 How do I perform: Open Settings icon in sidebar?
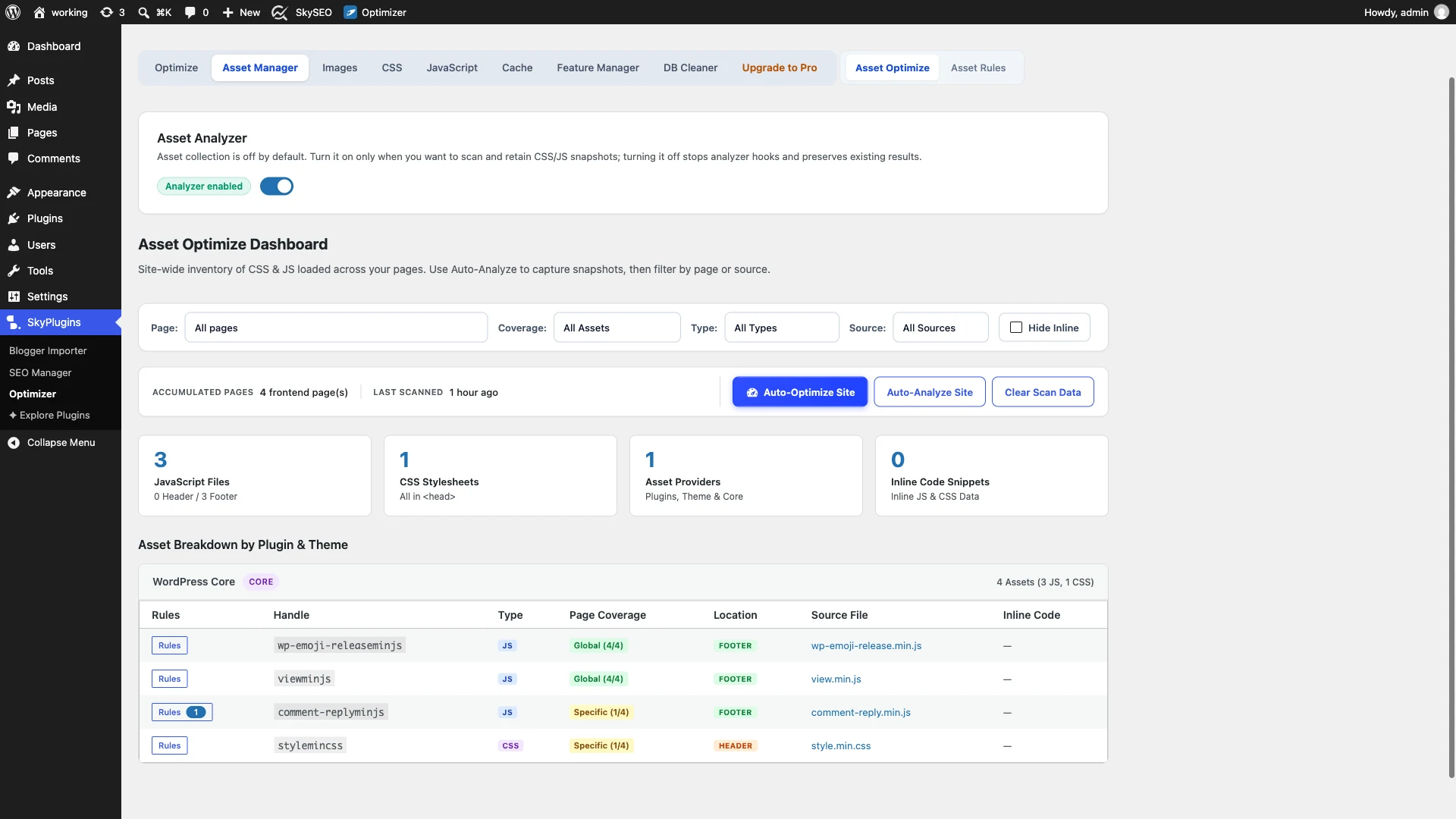[x=14, y=297]
